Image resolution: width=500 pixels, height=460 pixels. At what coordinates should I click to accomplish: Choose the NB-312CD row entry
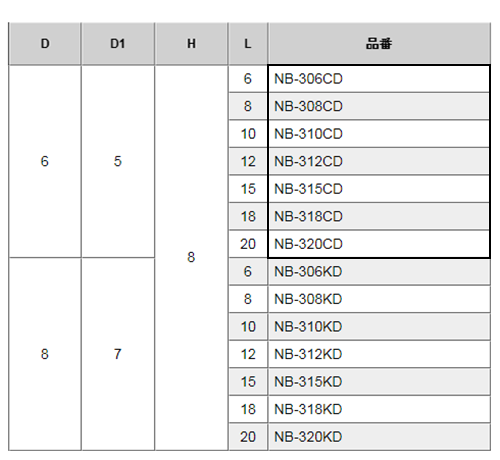(x=379, y=162)
